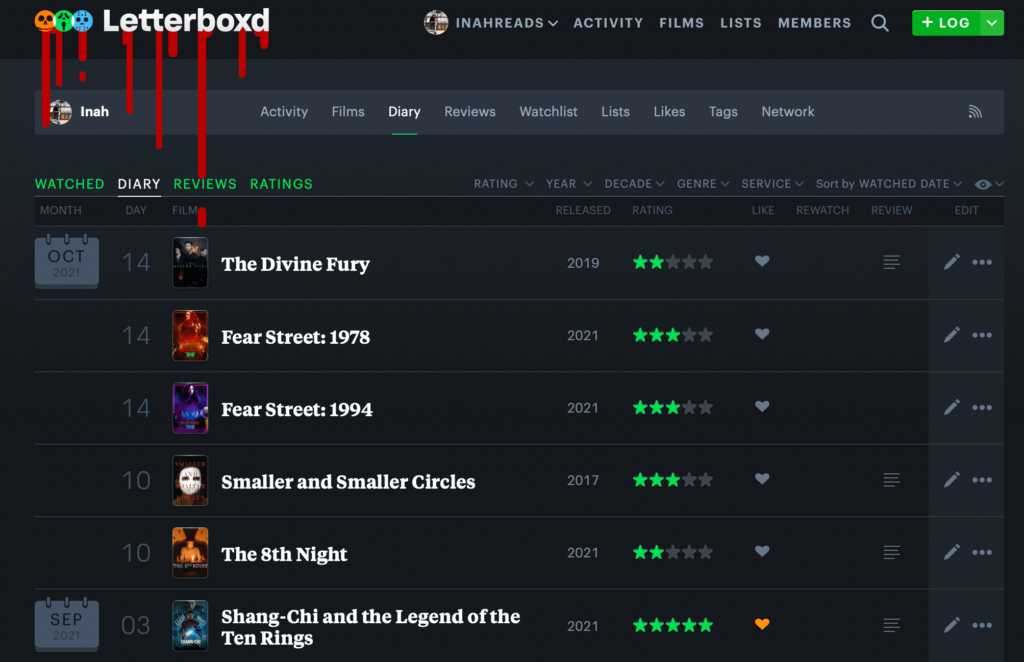
Task: Open more options for Smaller and Smaller Circles
Action: pos(982,481)
